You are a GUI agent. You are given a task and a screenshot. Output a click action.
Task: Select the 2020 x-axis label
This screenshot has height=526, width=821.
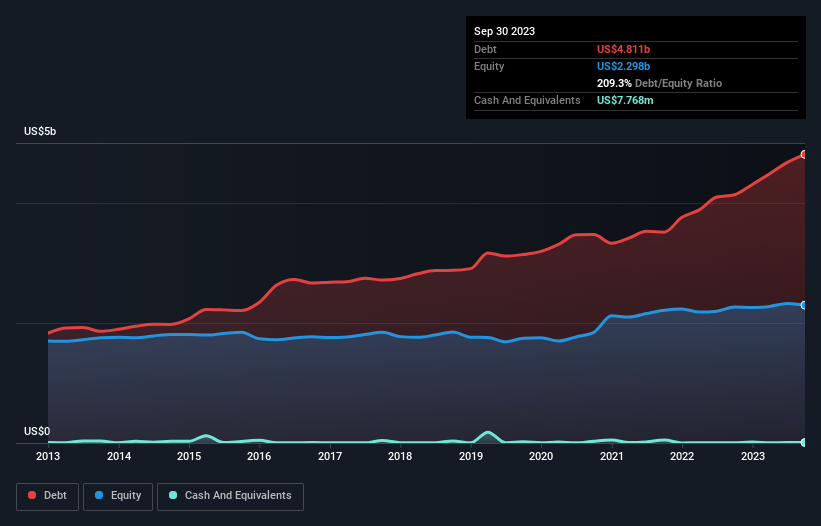tap(541, 456)
